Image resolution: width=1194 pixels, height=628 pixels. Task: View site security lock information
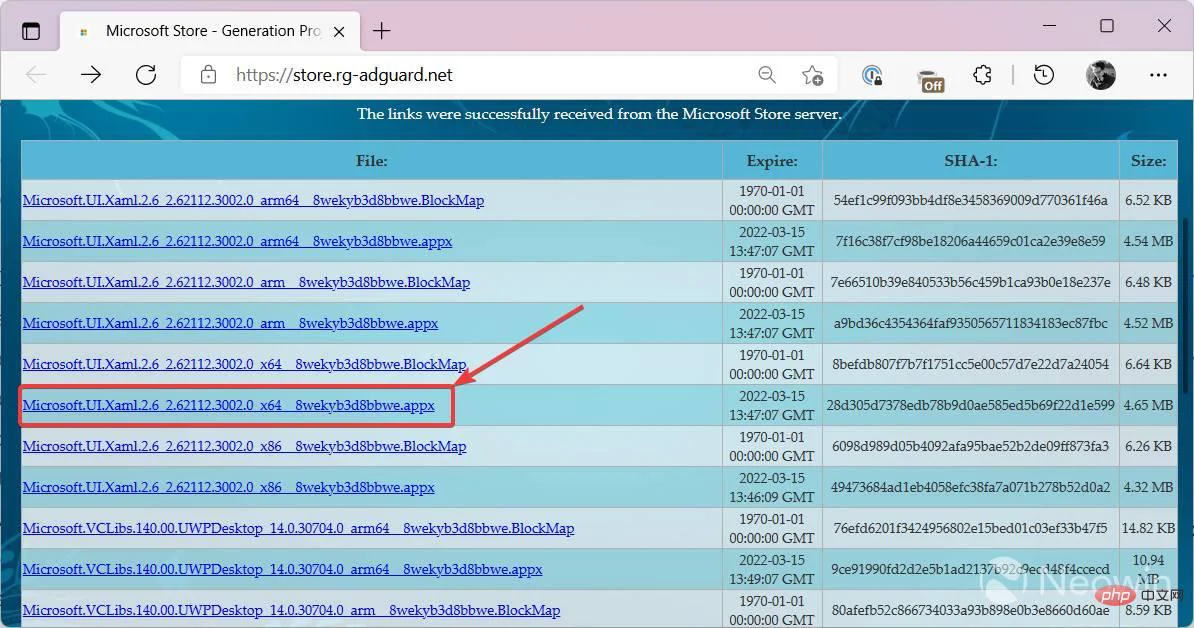click(x=208, y=75)
